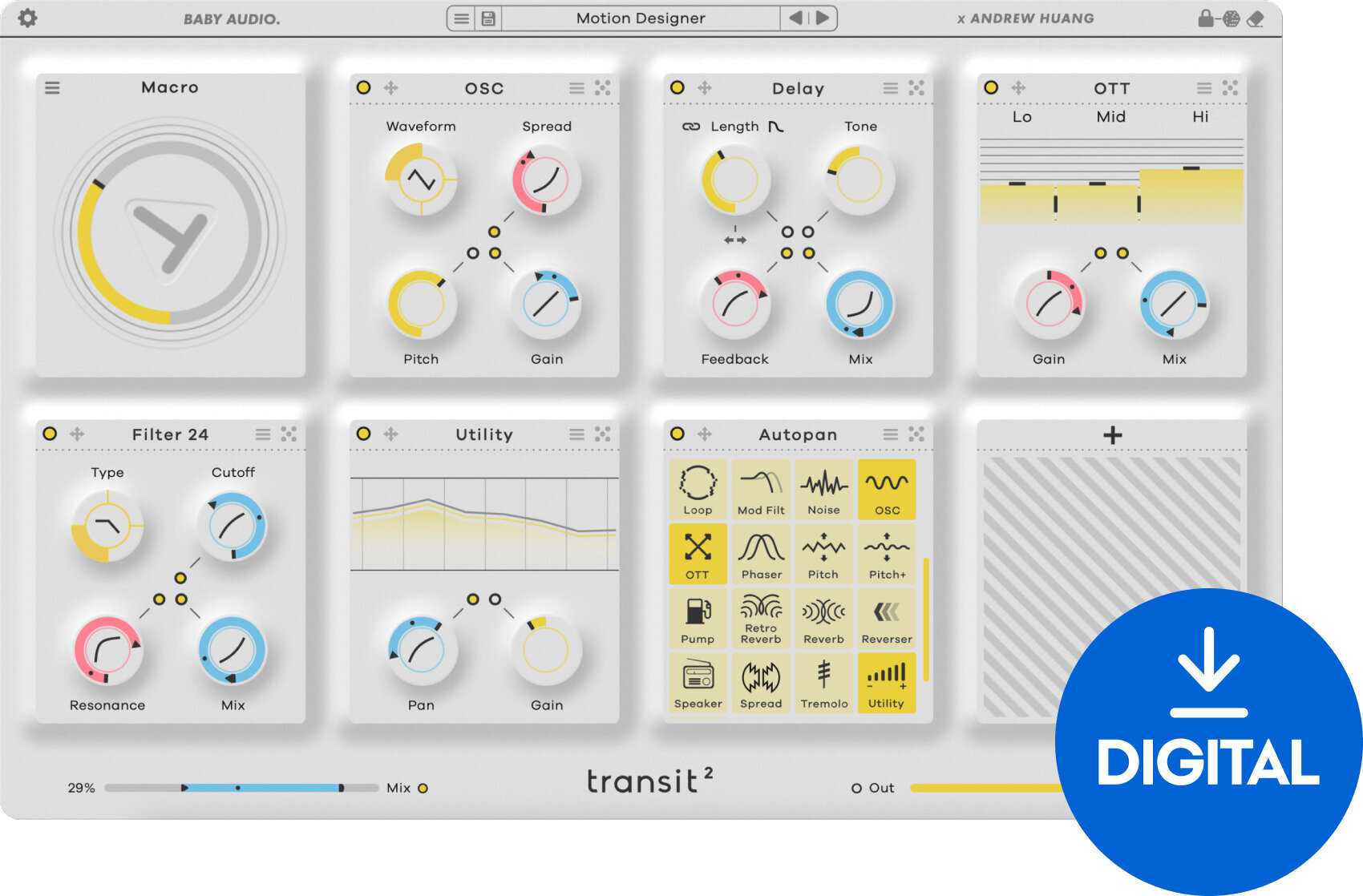Toggle the Delay module power dot

click(677, 88)
